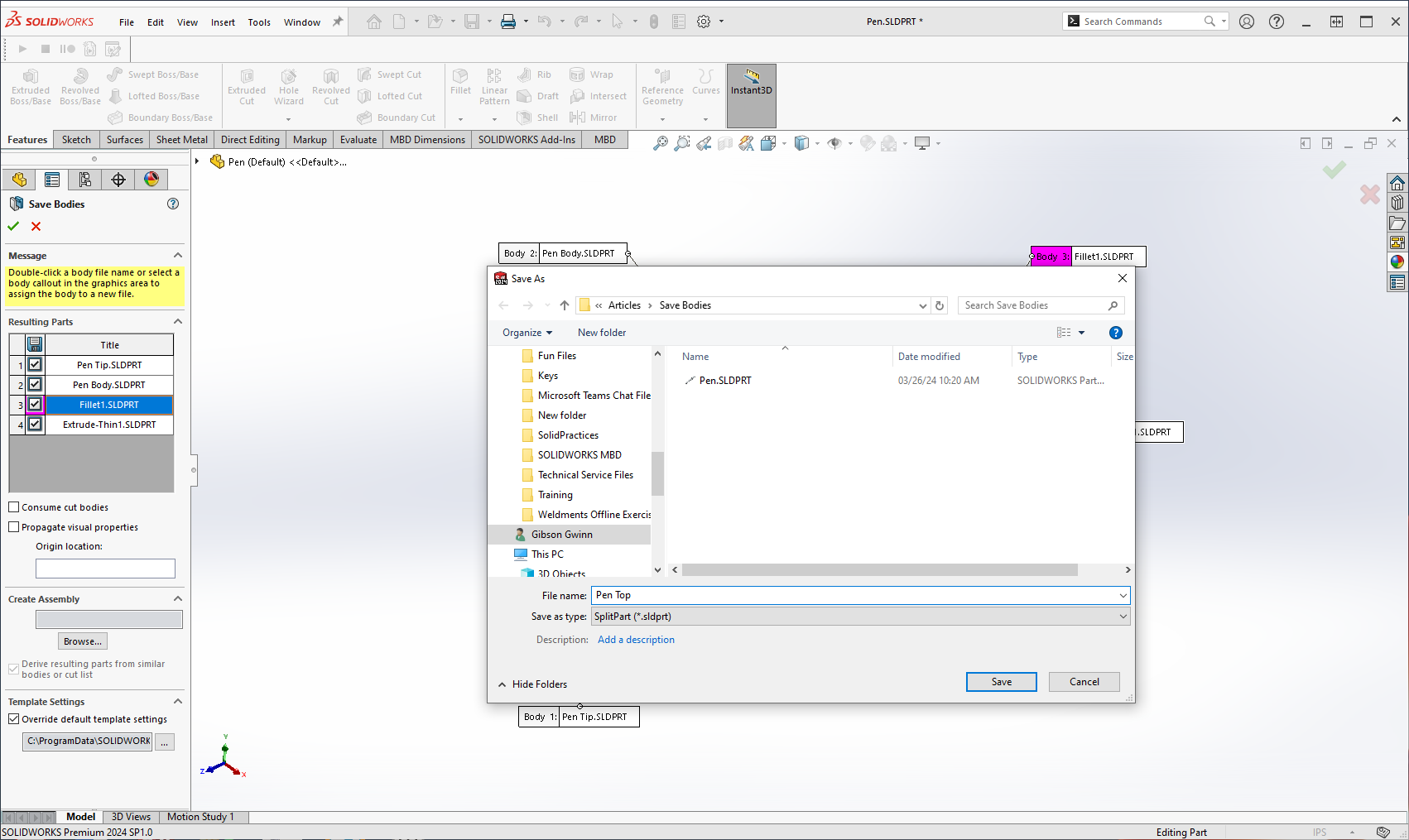
Task: Open the Insert menu
Action: pyautogui.click(x=223, y=22)
